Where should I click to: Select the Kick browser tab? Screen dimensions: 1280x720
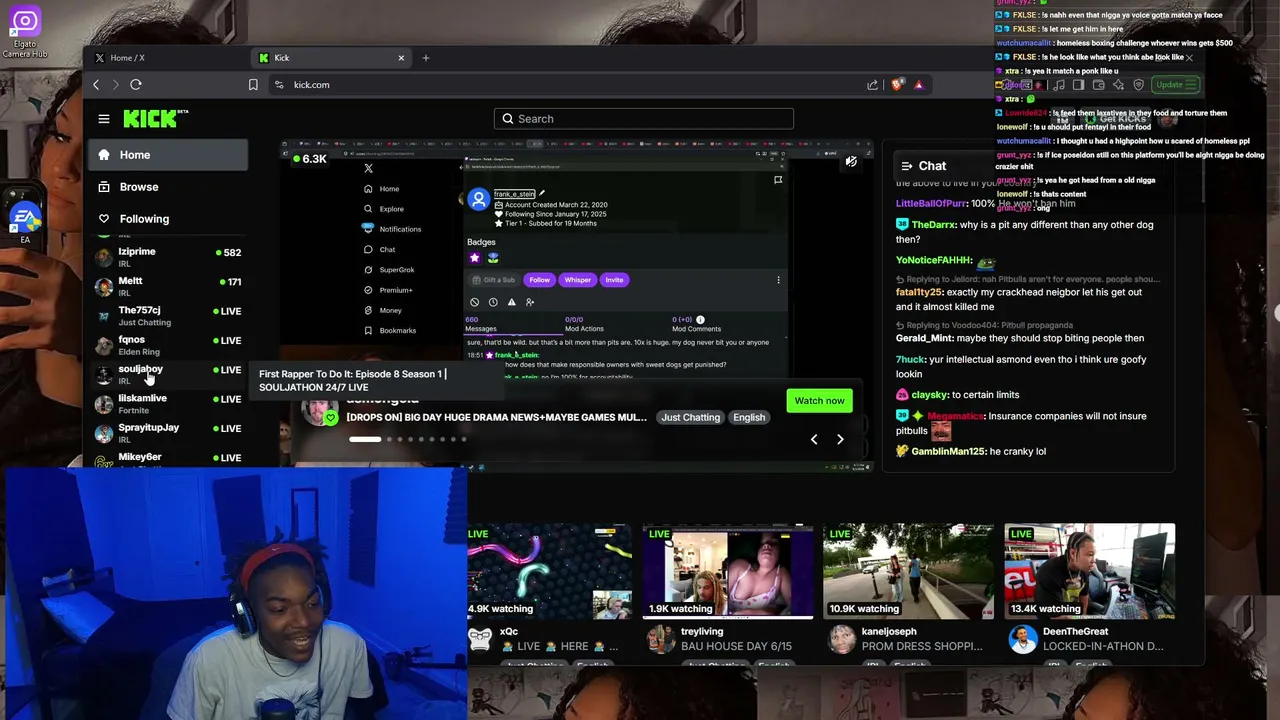(x=333, y=58)
